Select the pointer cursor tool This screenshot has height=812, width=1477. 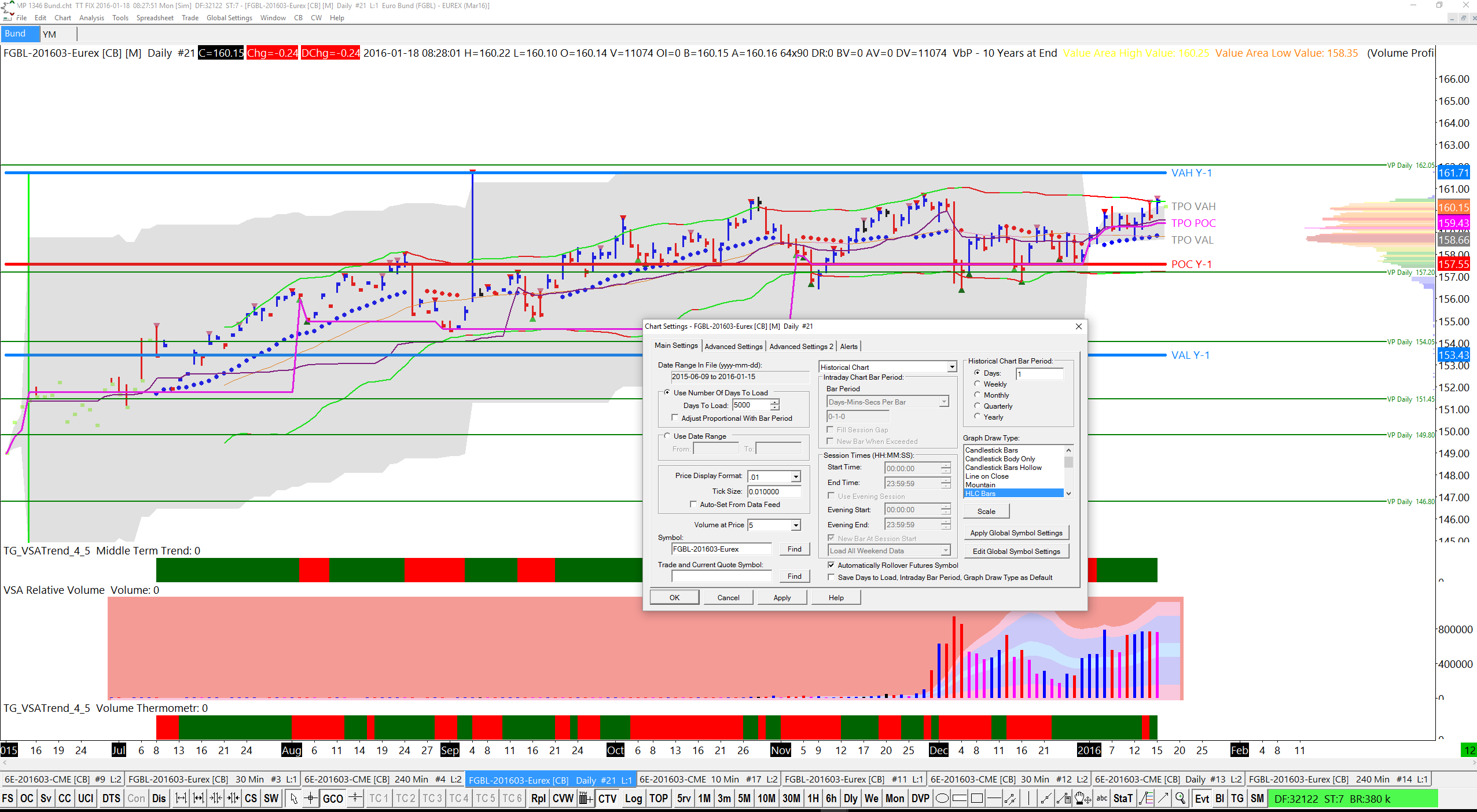(293, 799)
